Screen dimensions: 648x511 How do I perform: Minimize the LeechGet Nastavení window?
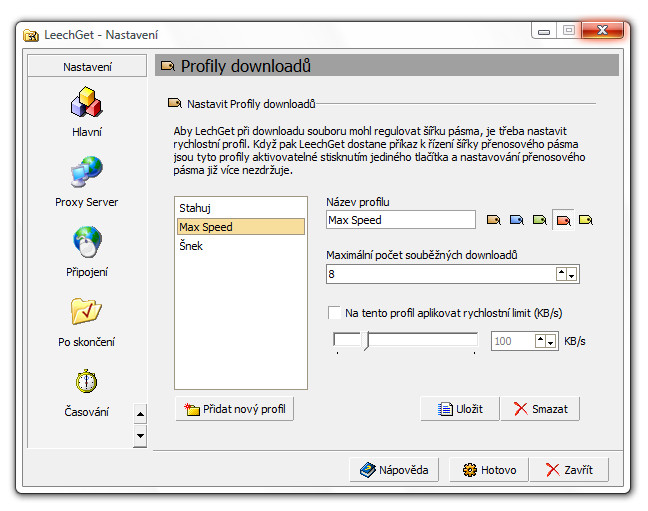[544, 31]
